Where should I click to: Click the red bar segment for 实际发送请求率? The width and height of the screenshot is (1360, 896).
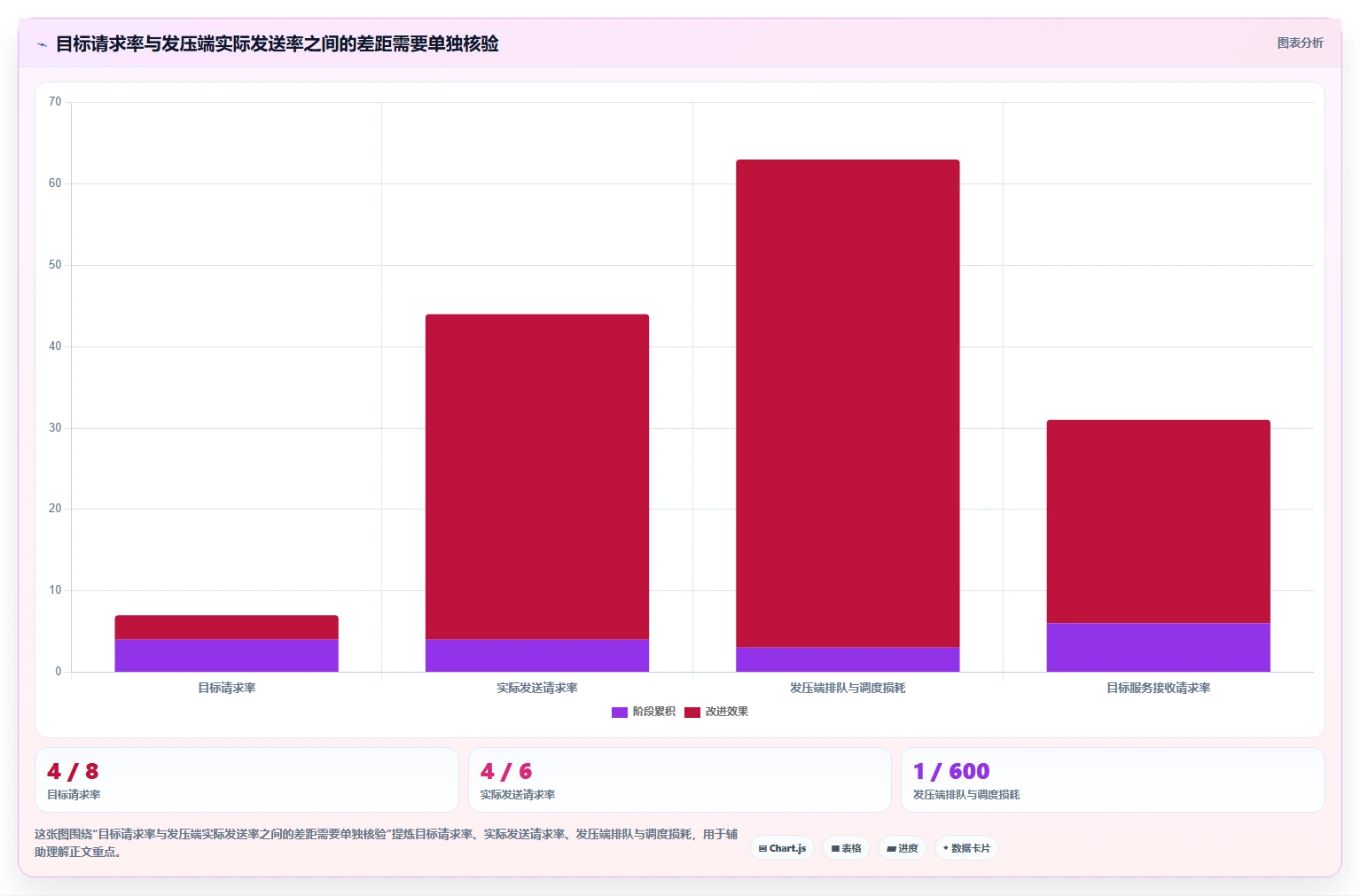point(537,477)
